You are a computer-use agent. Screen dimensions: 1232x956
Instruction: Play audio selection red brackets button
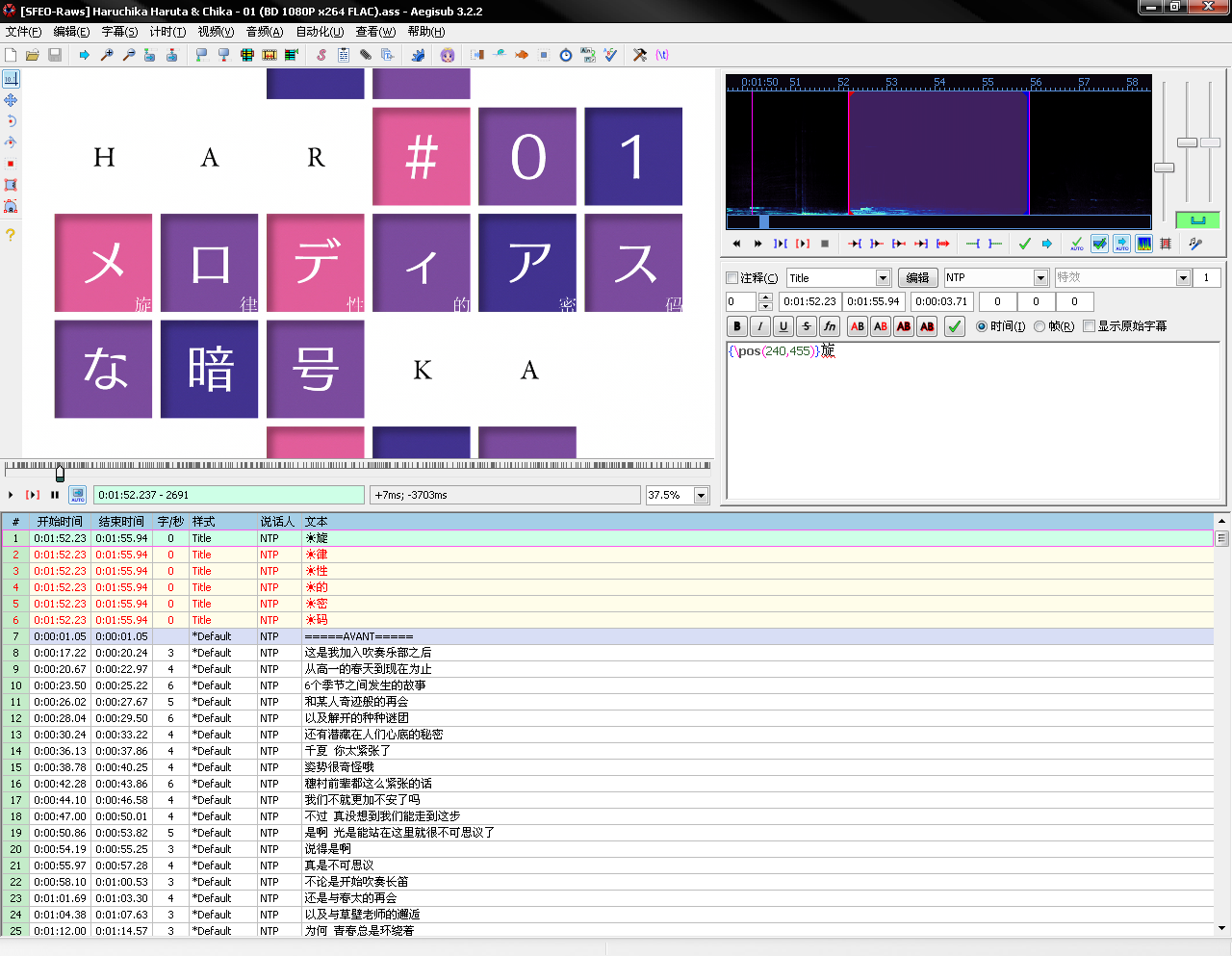[x=803, y=244]
